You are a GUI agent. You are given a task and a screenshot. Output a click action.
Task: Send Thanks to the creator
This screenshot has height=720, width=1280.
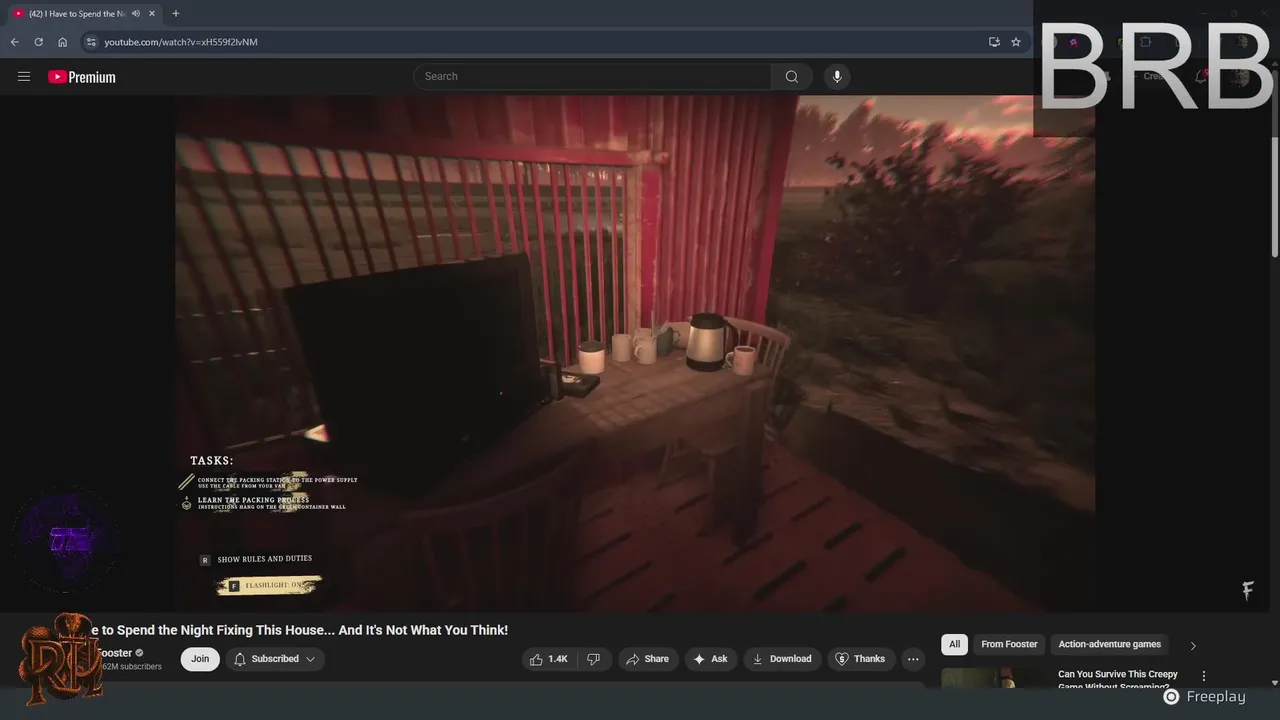pyautogui.click(x=860, y=659)
